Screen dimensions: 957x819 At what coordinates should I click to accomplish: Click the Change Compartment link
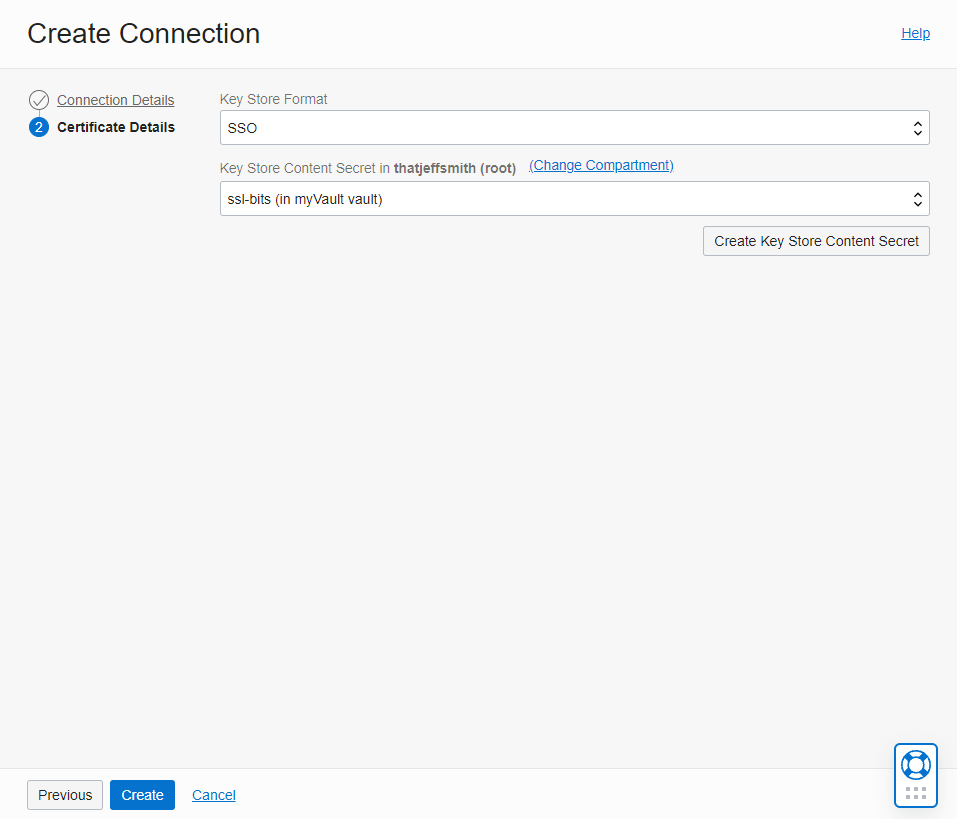[601, 165]
